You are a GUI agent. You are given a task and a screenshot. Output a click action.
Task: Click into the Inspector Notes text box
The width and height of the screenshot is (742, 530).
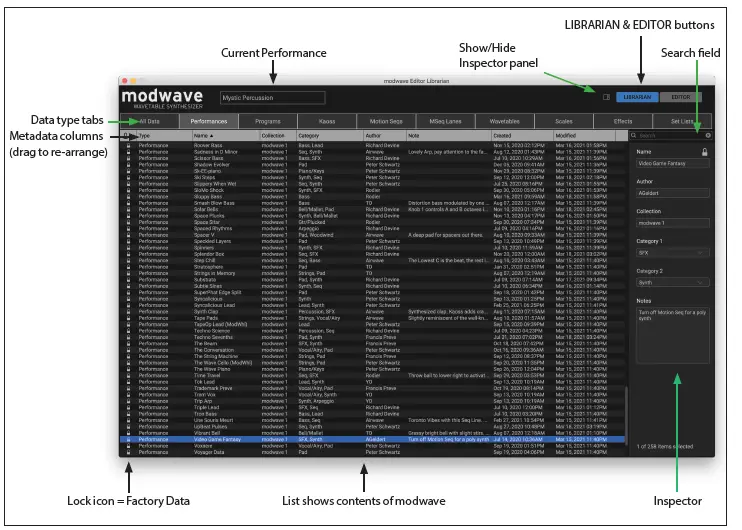(x=672, y=335)
